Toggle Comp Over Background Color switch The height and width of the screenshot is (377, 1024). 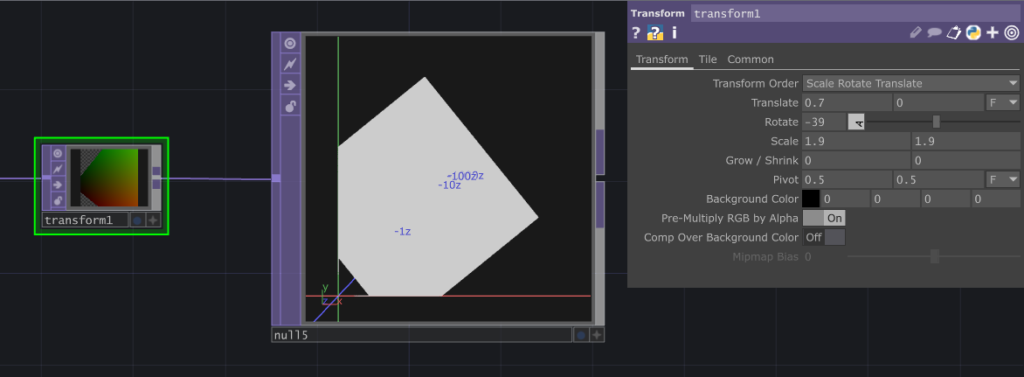tap(824, 237)
